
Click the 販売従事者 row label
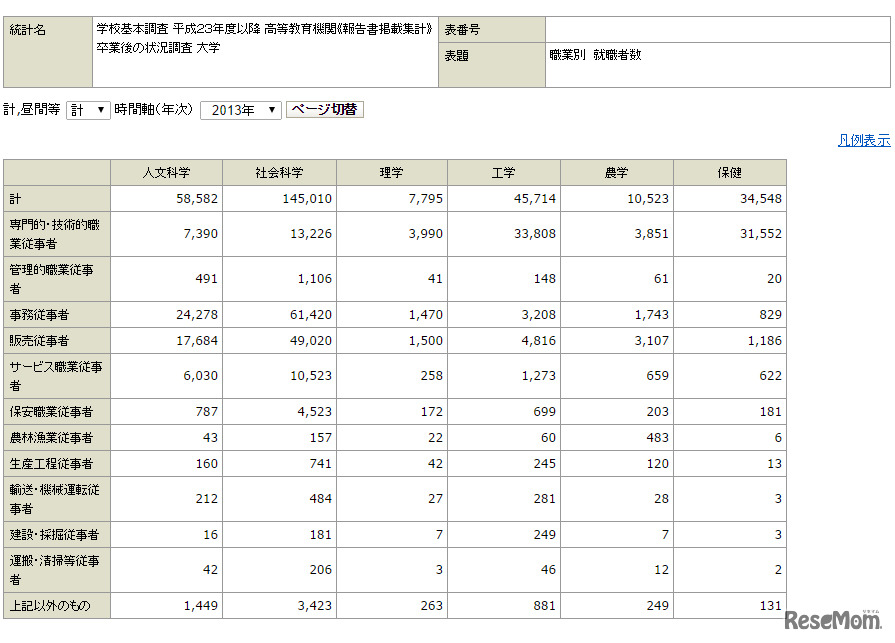[x=56, y=339]
